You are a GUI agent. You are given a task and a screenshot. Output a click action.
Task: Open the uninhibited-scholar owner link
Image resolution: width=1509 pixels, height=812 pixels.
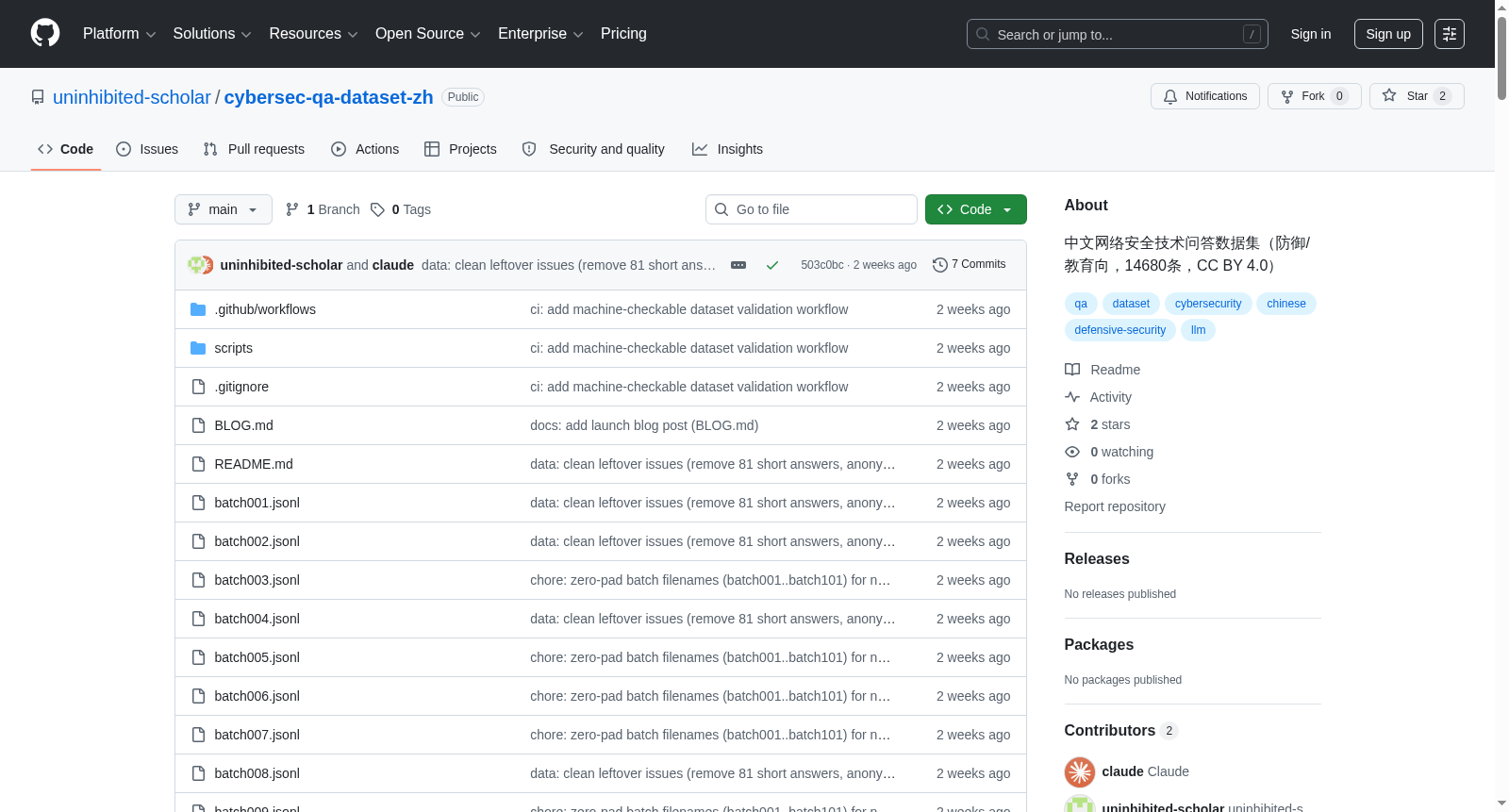(x=132, y=97)
